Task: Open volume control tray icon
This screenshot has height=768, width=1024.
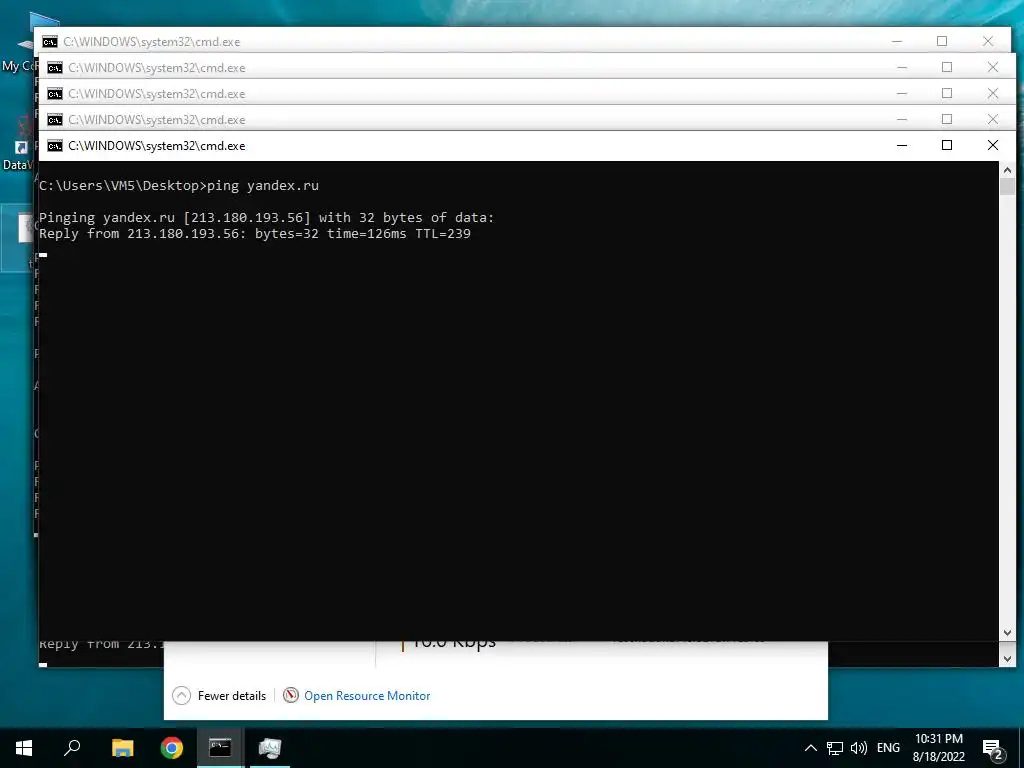Action: tap(859, 748)
